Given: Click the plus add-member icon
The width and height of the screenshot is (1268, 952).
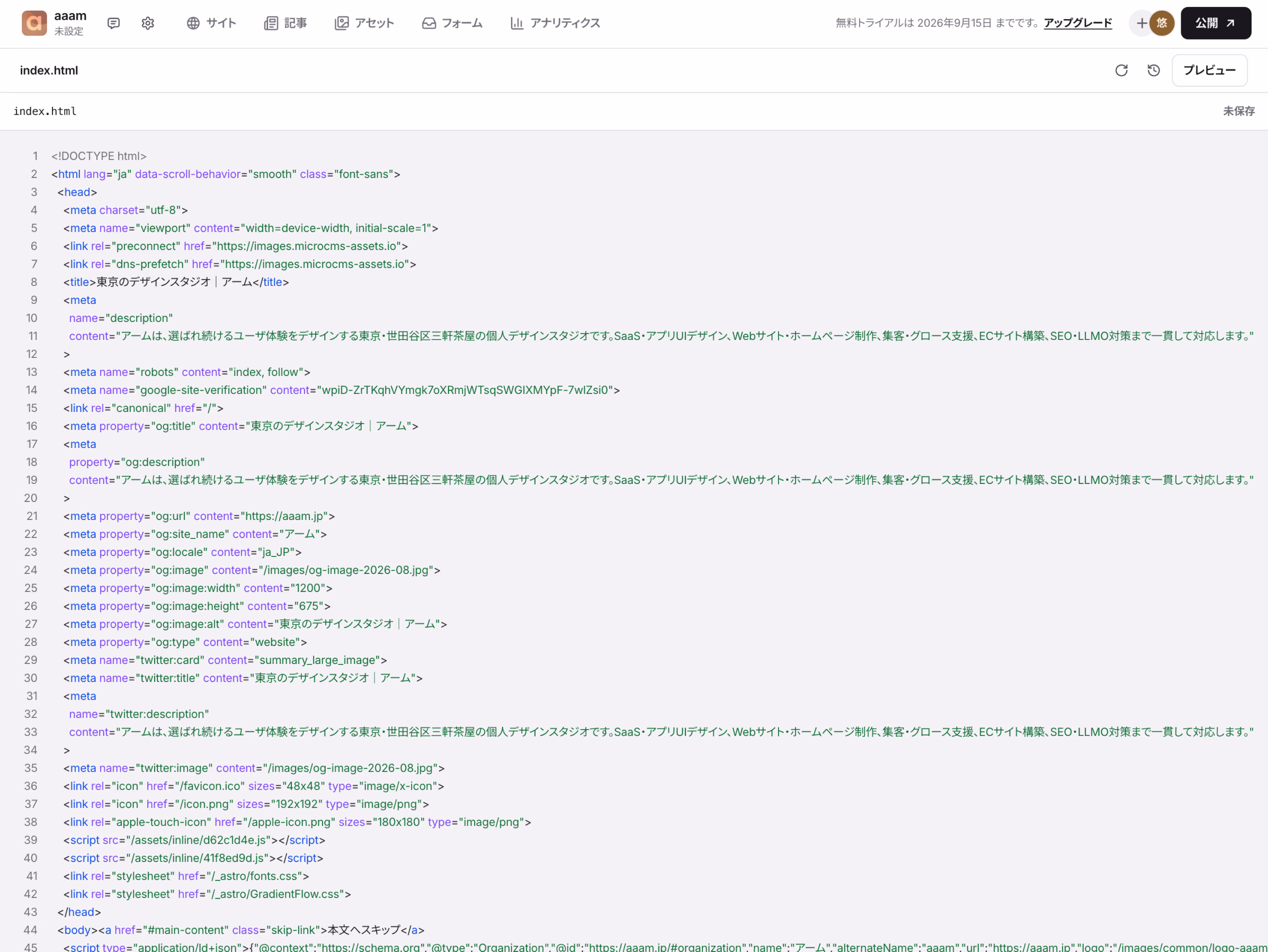Looking at the screenshot, I should click(1141, 23).
